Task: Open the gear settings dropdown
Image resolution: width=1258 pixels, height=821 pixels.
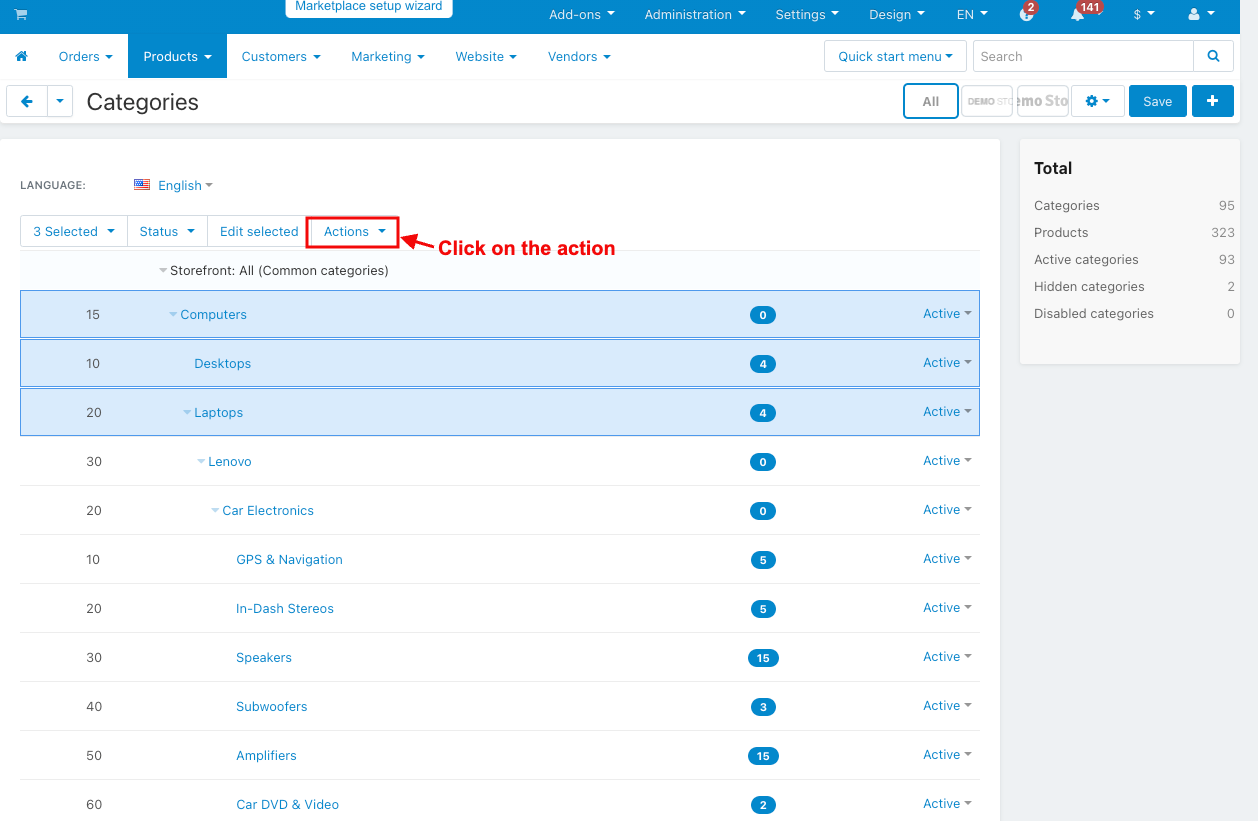Action: pyautogui.click(x=1097, y=101)
